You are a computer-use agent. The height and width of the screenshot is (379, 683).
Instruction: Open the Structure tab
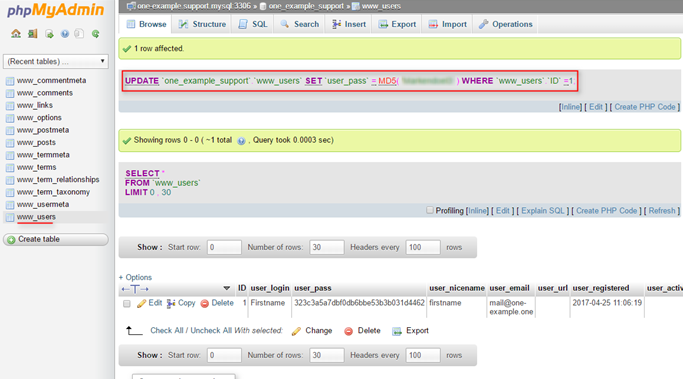coord(203,24)
